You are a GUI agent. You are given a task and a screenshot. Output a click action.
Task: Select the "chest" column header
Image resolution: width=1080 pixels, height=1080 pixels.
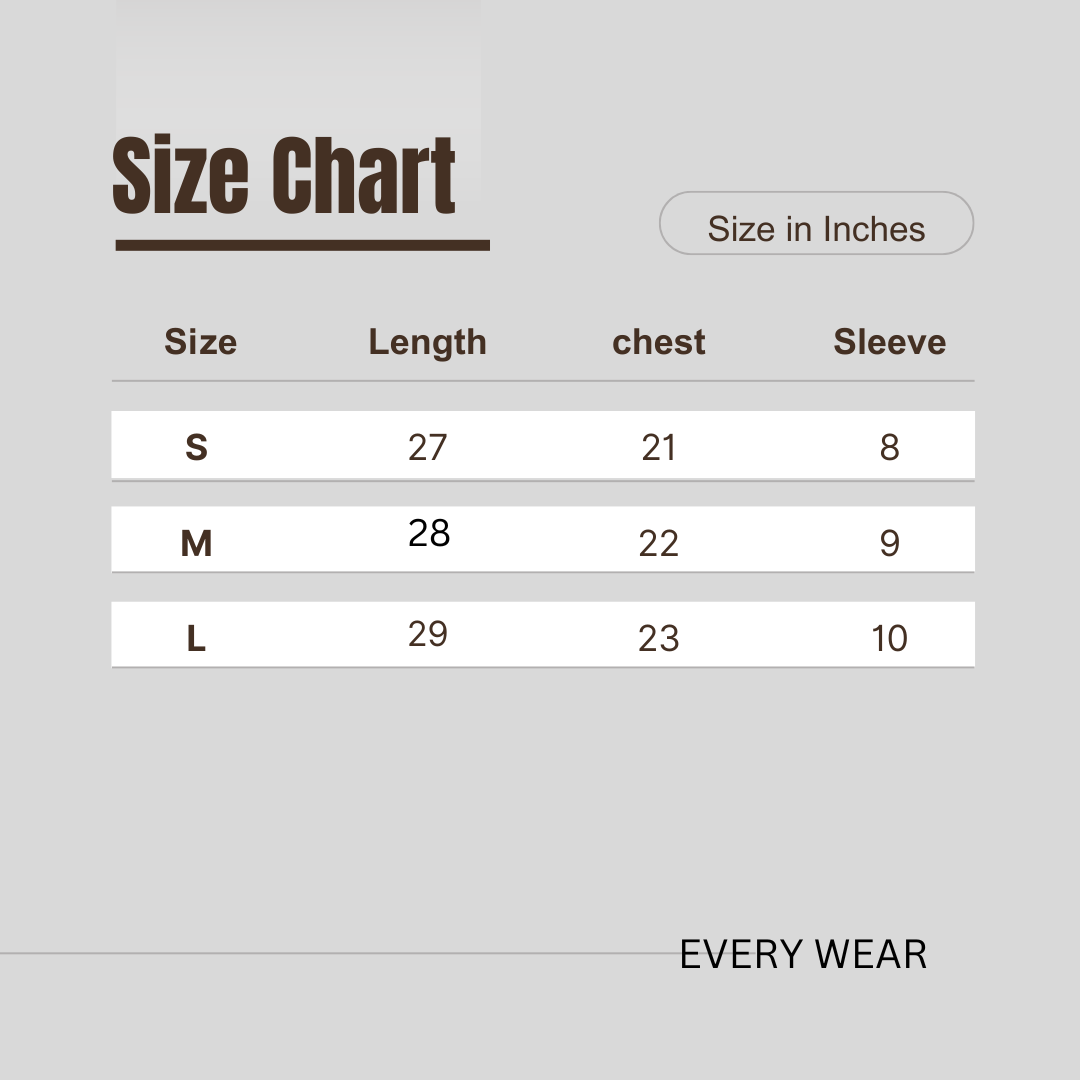pos(659,342)
